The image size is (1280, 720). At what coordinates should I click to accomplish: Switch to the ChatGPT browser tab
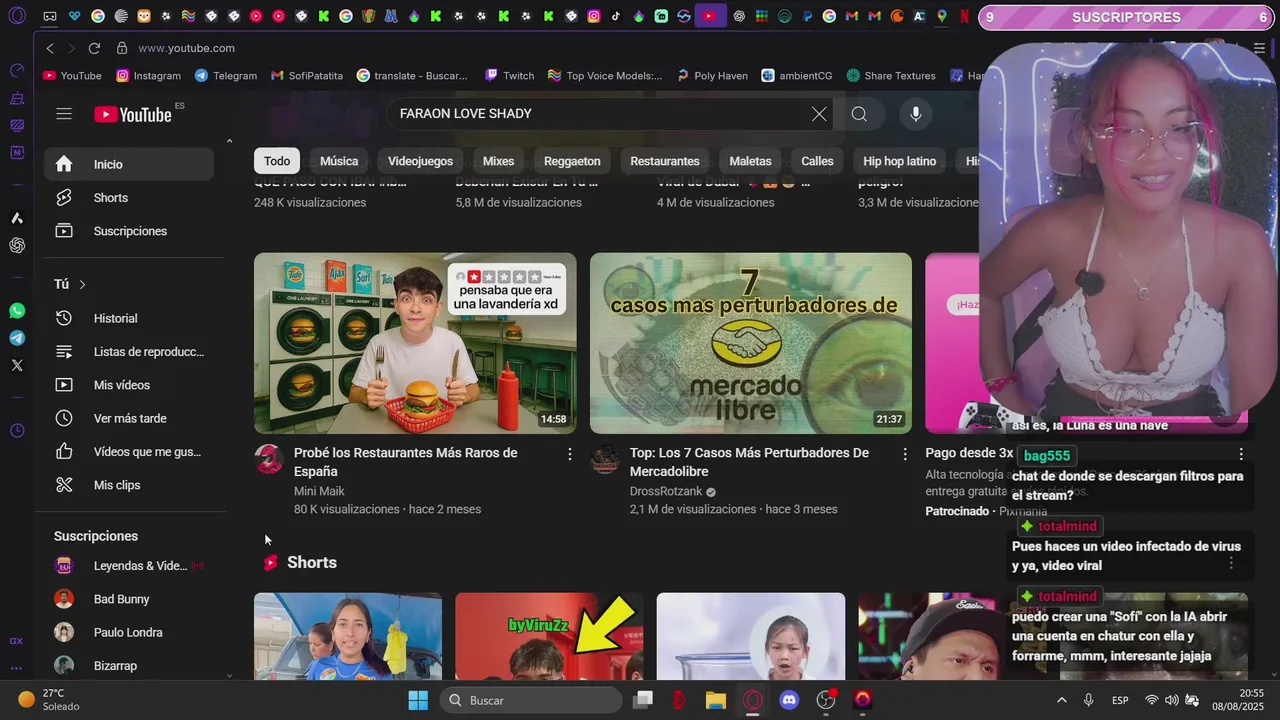coord(739,16)
